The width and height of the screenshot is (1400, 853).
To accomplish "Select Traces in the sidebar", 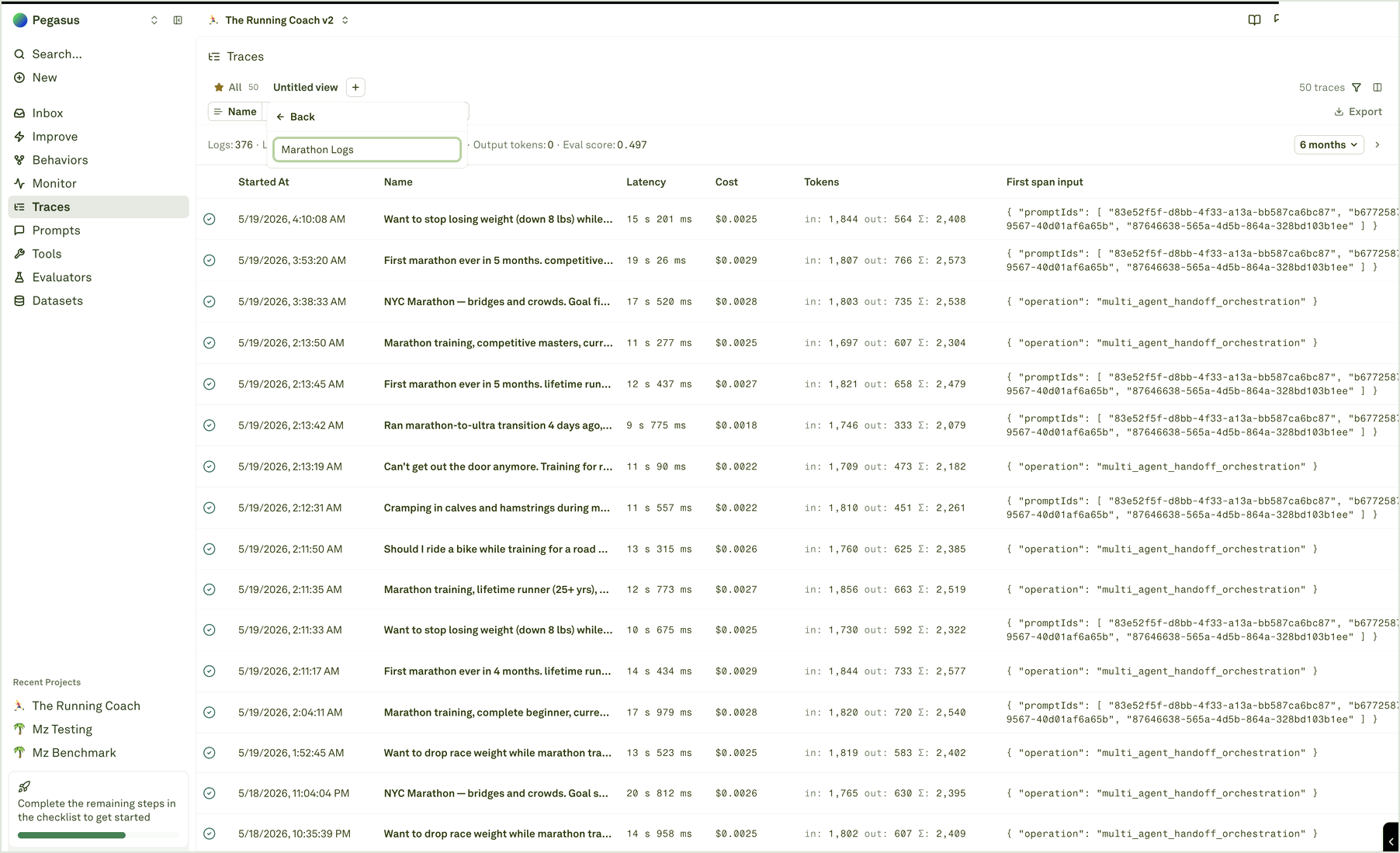I will [x=99, y=206].
